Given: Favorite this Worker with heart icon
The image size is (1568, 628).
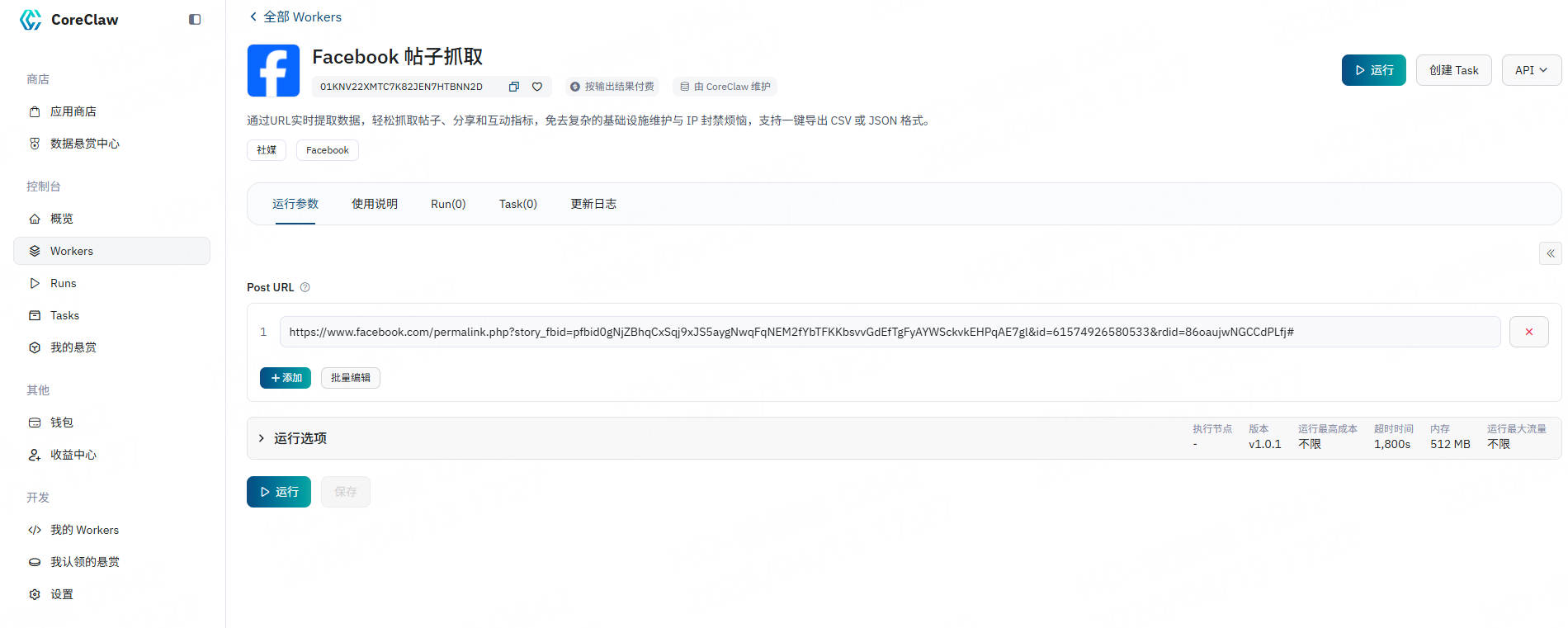Looking at the screenshot, I should pyautogui.click(x=537, y=87).
